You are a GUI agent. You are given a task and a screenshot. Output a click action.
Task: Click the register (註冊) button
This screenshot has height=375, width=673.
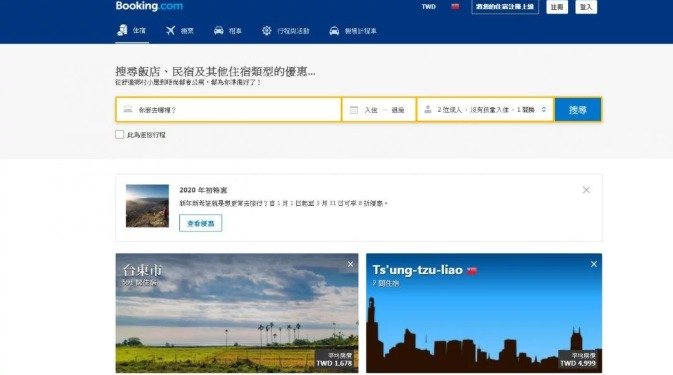click(557, 7)
